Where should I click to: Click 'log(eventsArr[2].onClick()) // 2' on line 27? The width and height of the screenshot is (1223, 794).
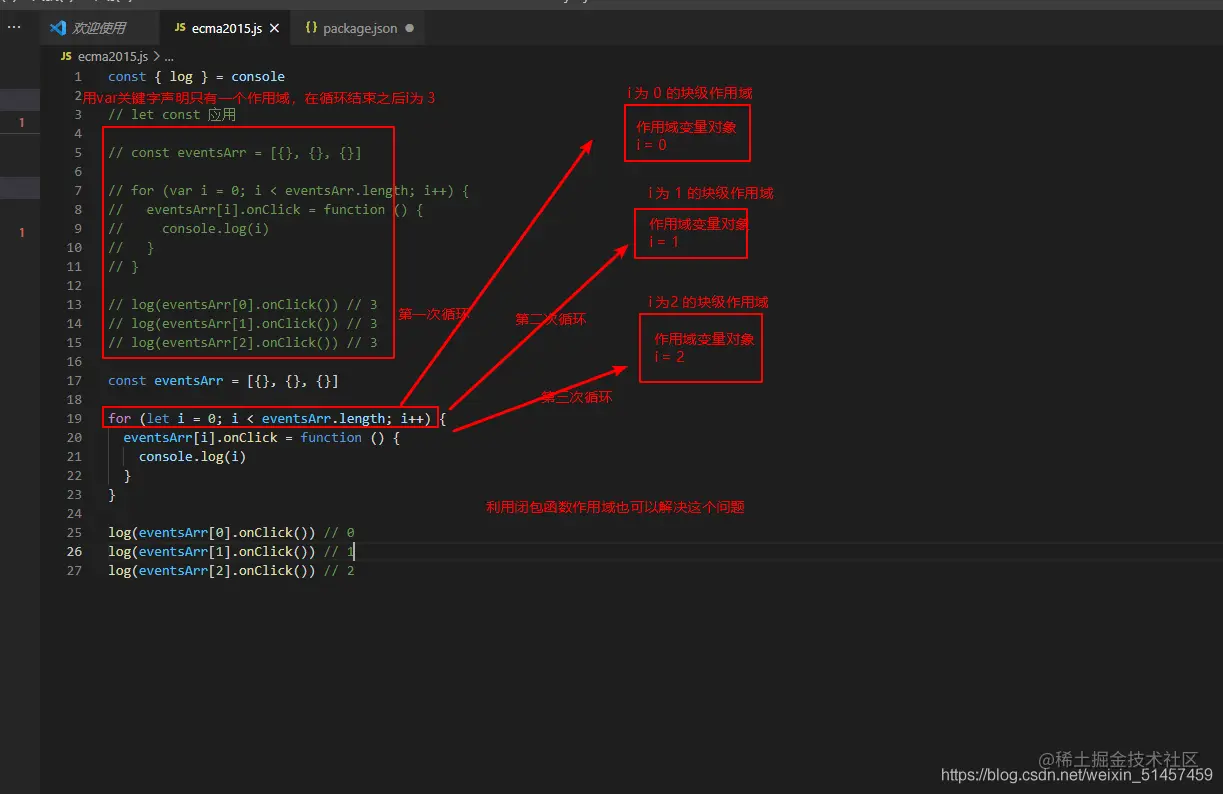(x=231, y=571)
